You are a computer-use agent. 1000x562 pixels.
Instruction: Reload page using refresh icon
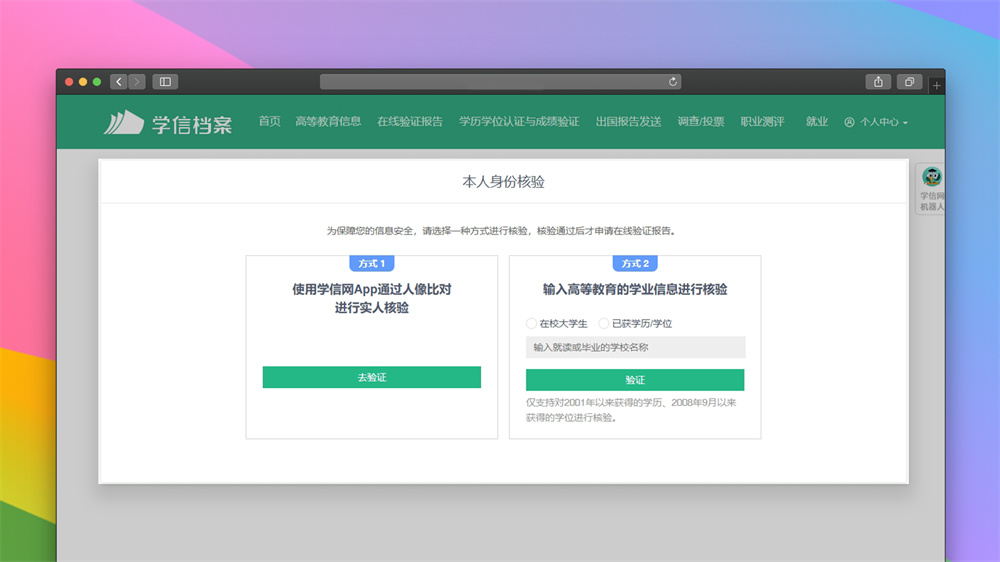(x=673, y=82)
